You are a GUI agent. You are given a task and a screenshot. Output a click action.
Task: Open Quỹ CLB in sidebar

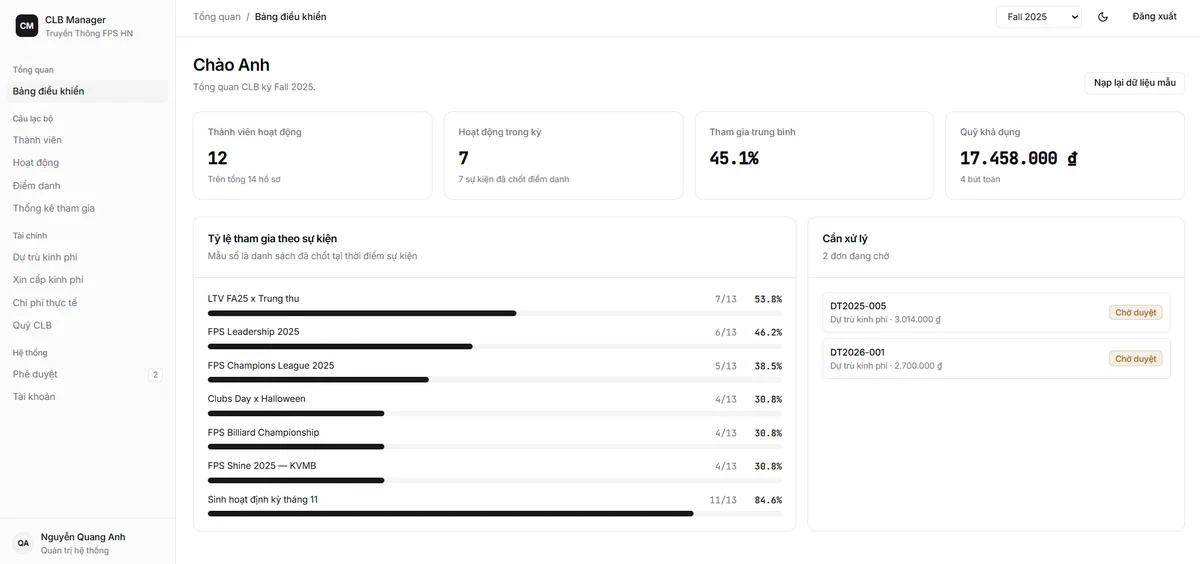[87, 326]
